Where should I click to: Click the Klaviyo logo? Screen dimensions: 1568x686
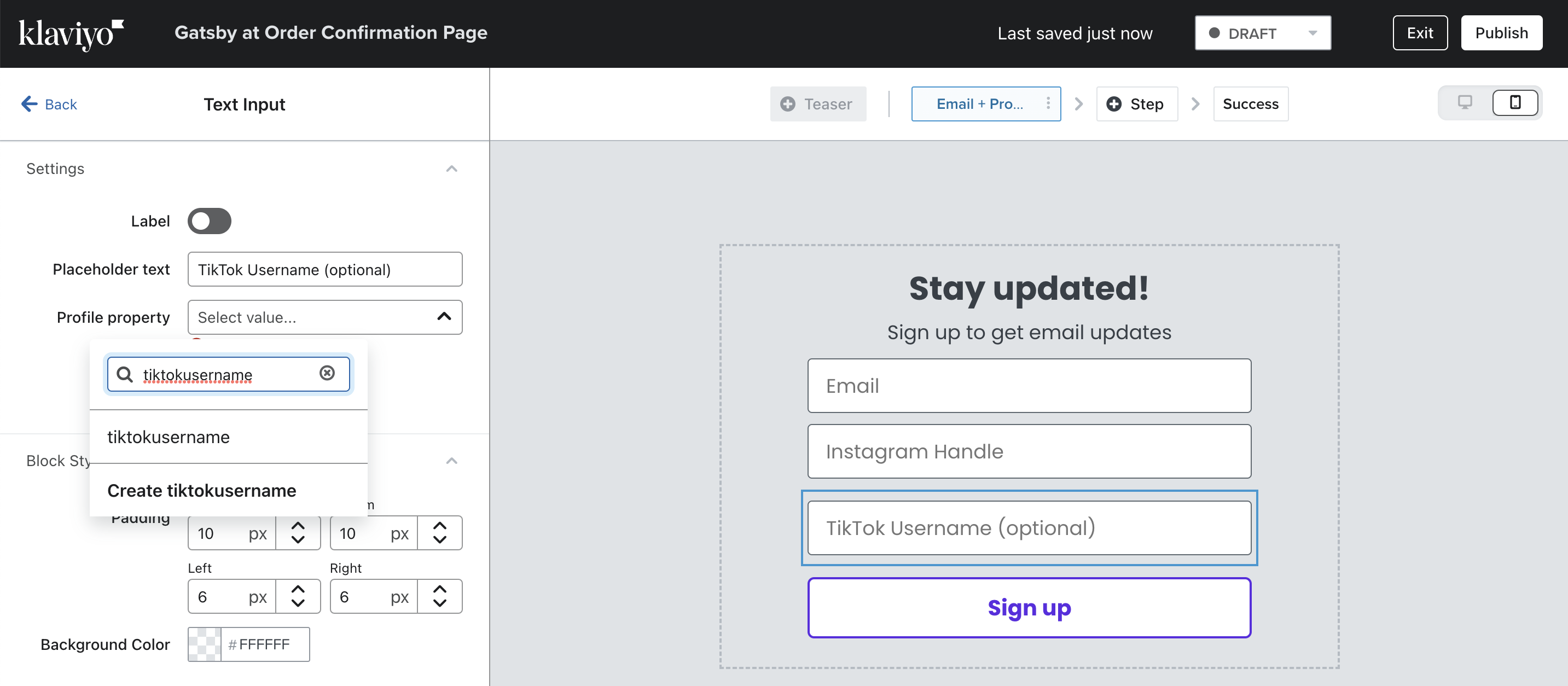tap(71, 34)
